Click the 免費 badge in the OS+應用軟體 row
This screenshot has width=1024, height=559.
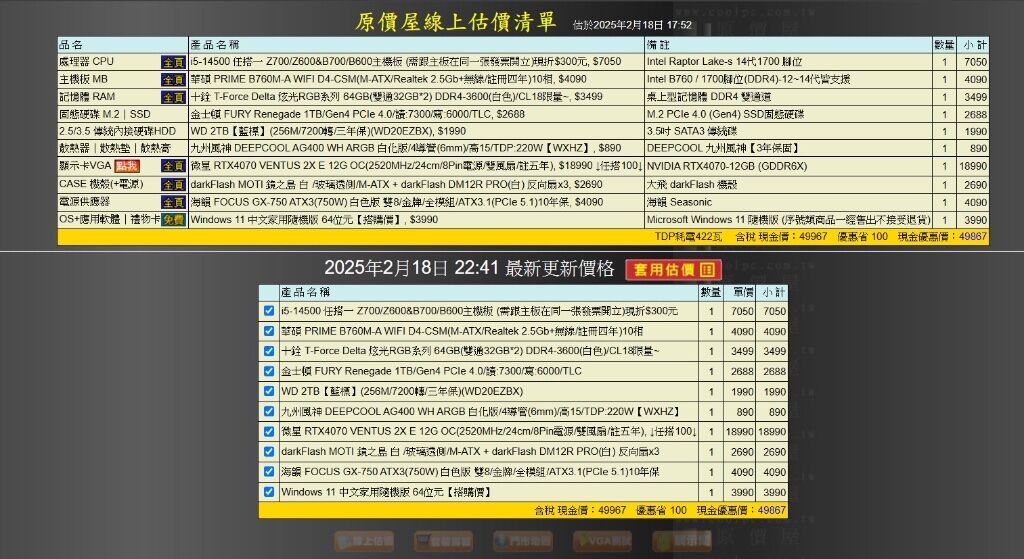(173, 220)
